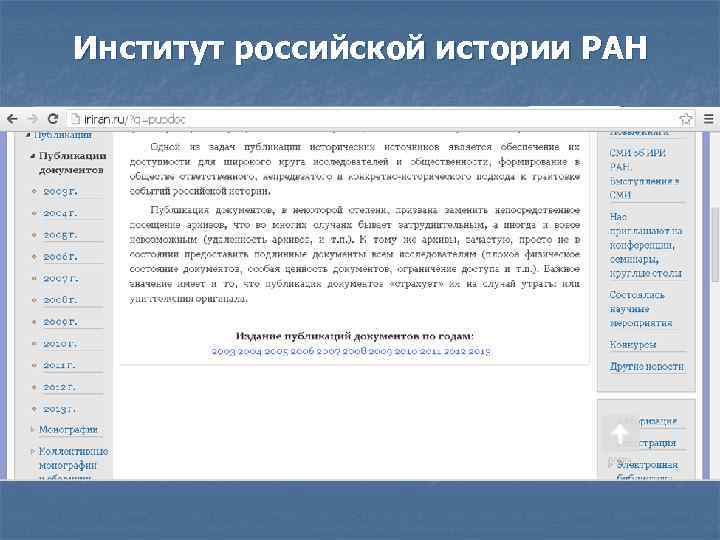Open year 2003 link below article
Viewport: 720px width, 540px height.
[x=224, y=351]
